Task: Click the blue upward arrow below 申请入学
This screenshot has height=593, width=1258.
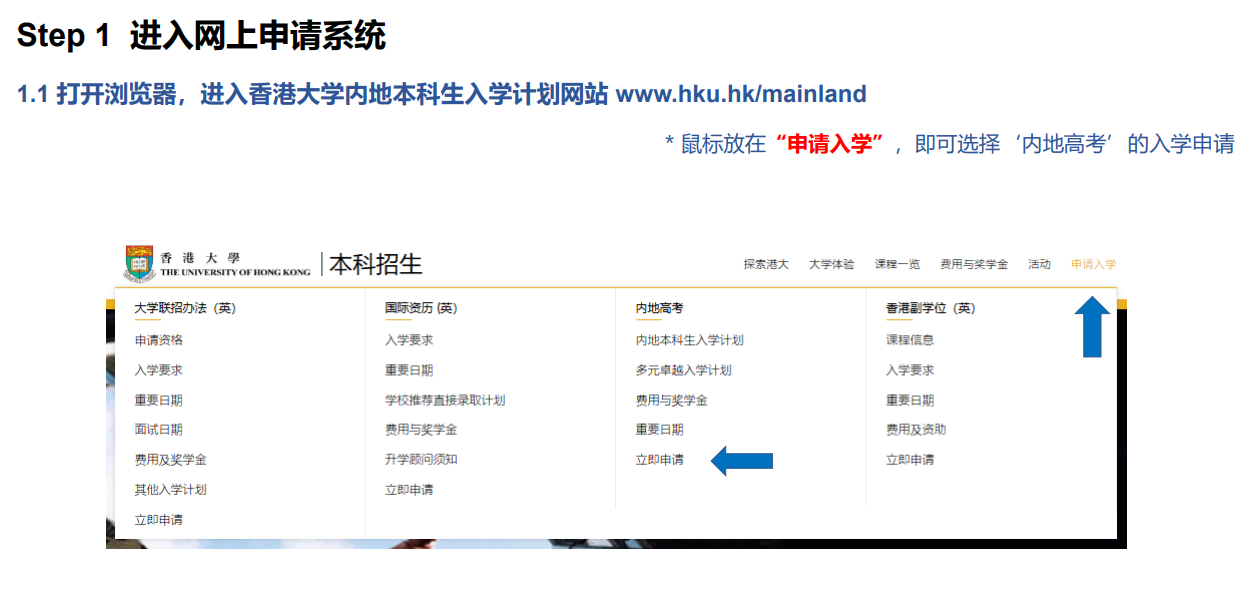Action: [x=1092, y=326]
